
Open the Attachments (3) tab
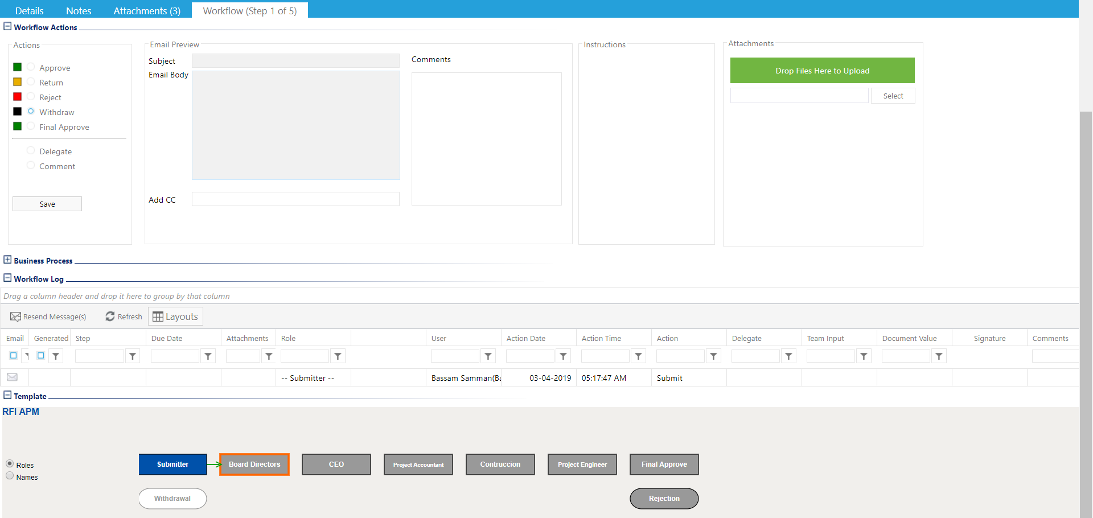pos(147,10)
